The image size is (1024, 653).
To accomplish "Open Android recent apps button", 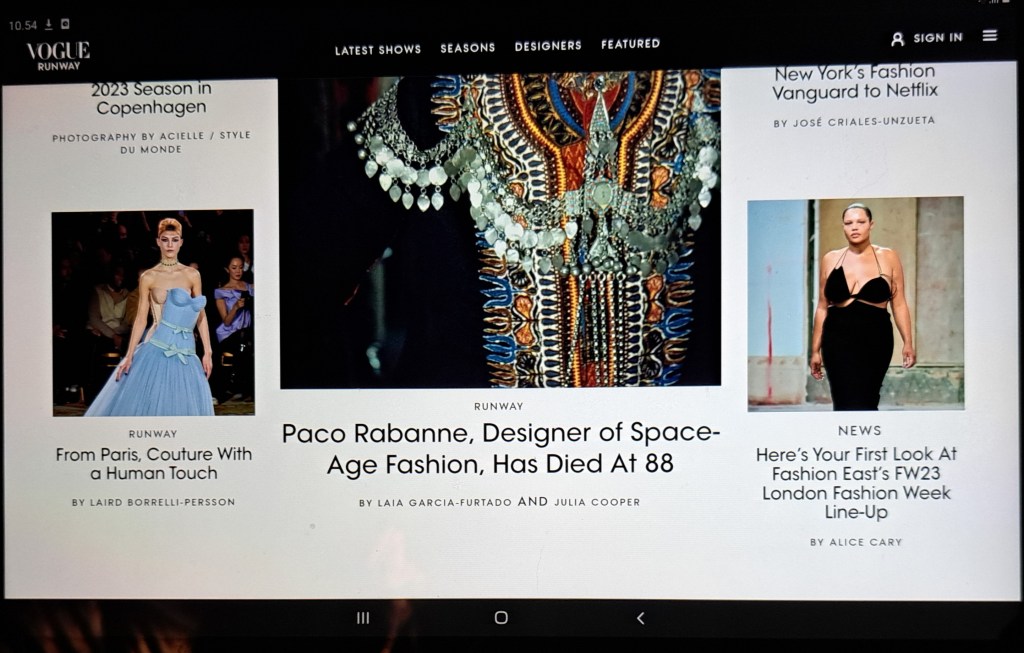I will 363,618.
